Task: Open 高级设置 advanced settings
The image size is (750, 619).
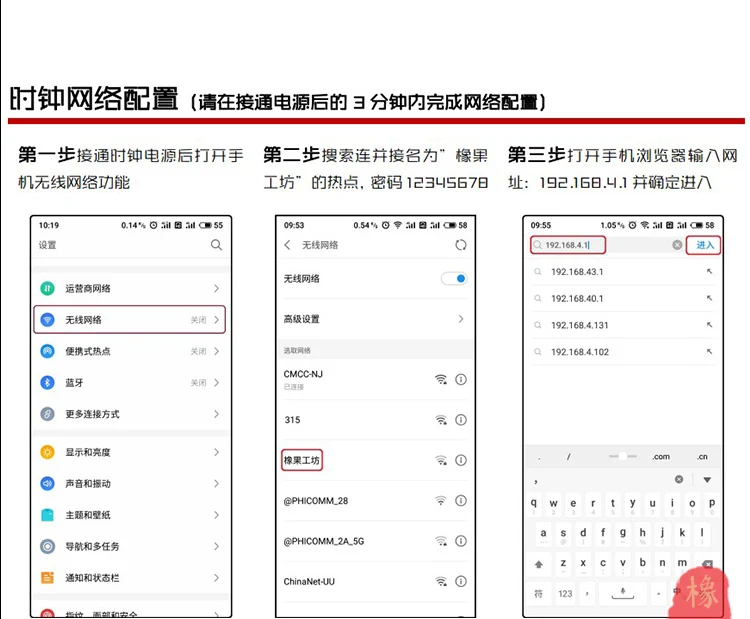Action: [x=375, y=319]
